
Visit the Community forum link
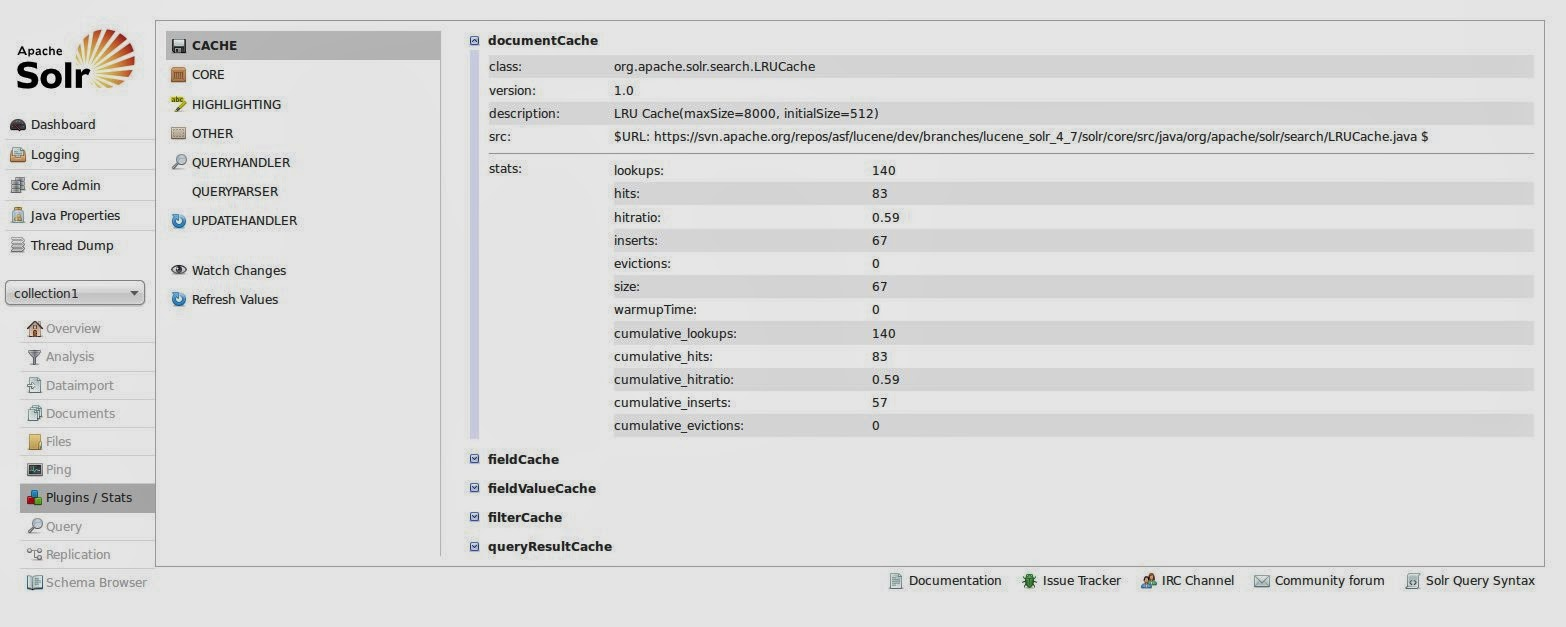tap(1330, 581)
